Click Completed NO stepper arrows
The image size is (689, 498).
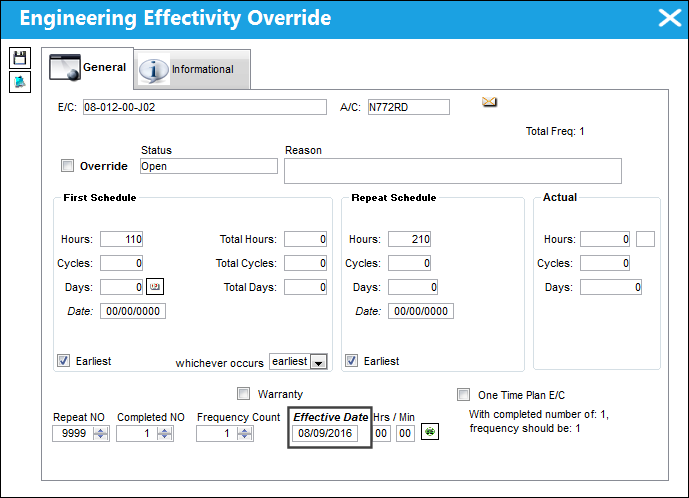click(x=165, y=433)
